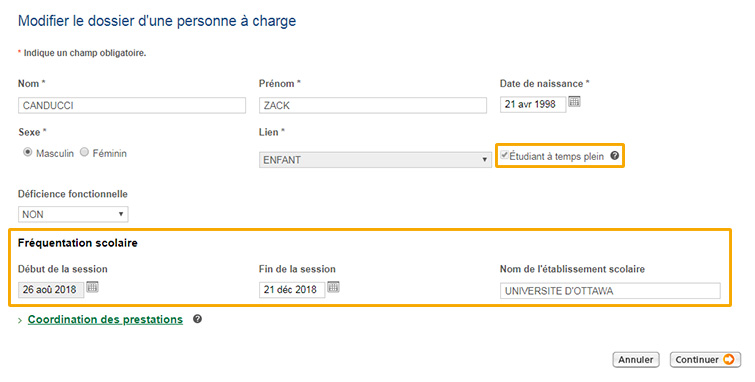Screen dimensions: 755x382
Task: Open the Coordination des prestations link
Action: tap(105, 319)
